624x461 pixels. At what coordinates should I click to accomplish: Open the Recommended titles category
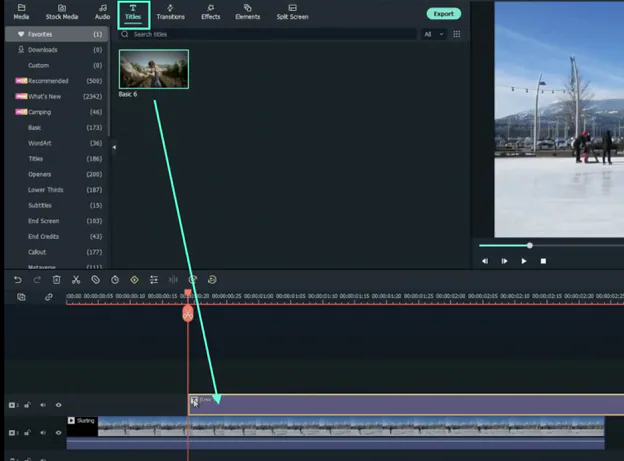click(x=56, y=81)
